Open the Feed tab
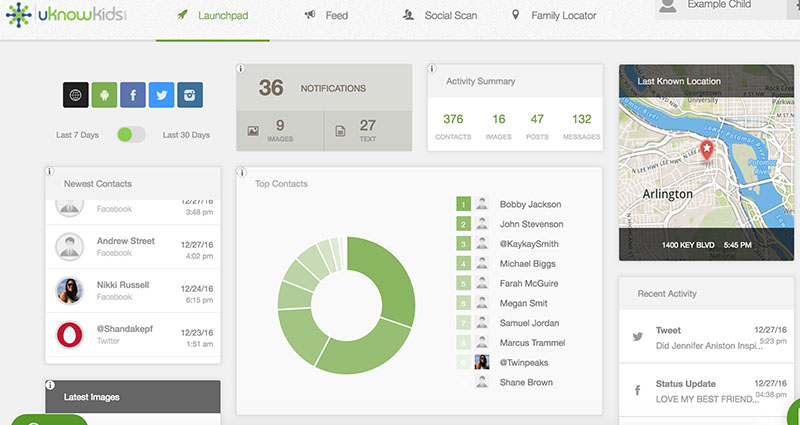This screenshot has height=425, width=800. point(326,16)
